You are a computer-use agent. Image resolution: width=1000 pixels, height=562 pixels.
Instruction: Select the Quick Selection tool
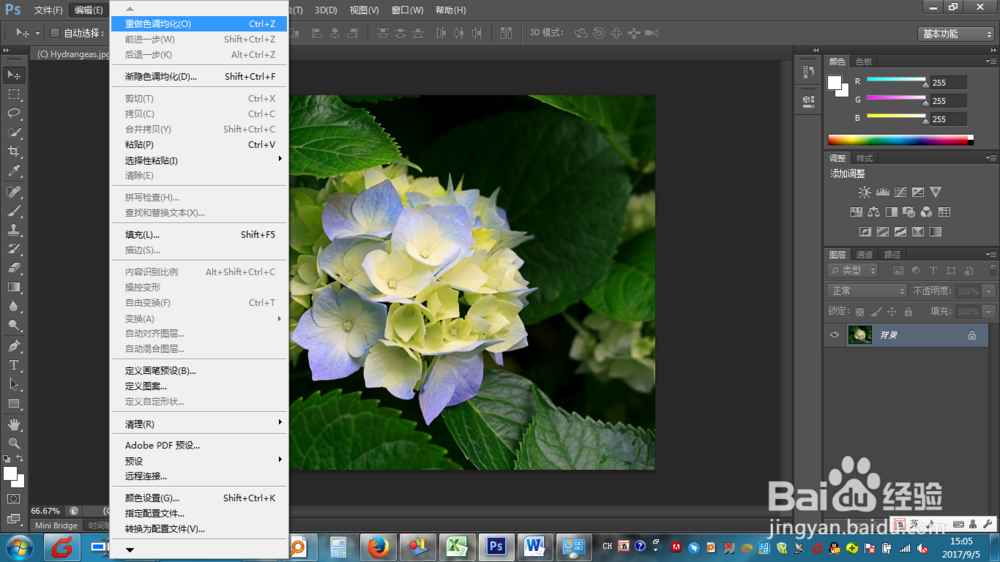point(14,133)
